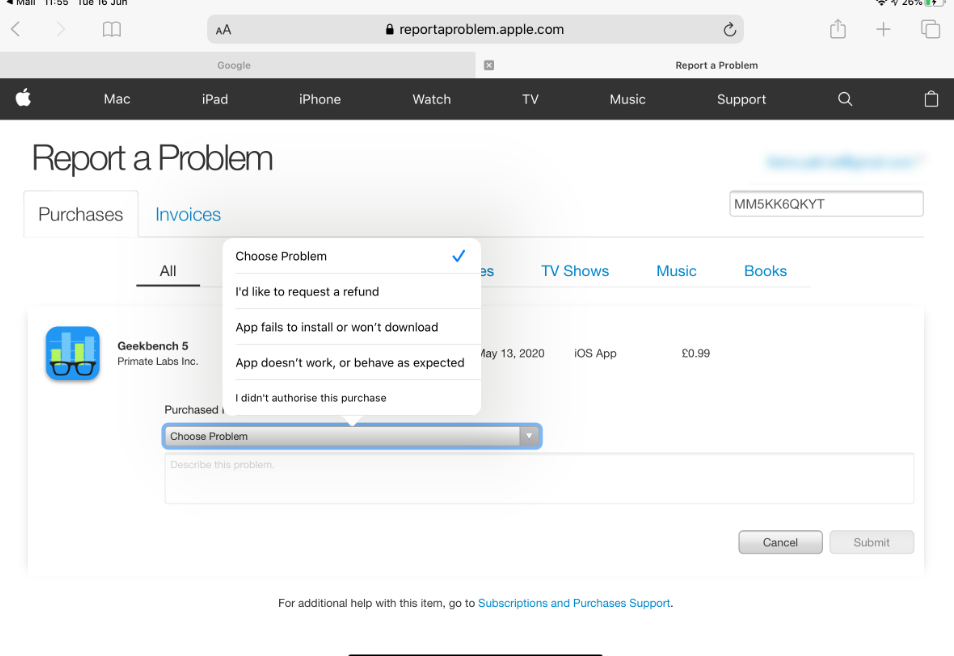Click the MM5KK6QKYT search field
954x656 pixels.
tap(826, 204)
